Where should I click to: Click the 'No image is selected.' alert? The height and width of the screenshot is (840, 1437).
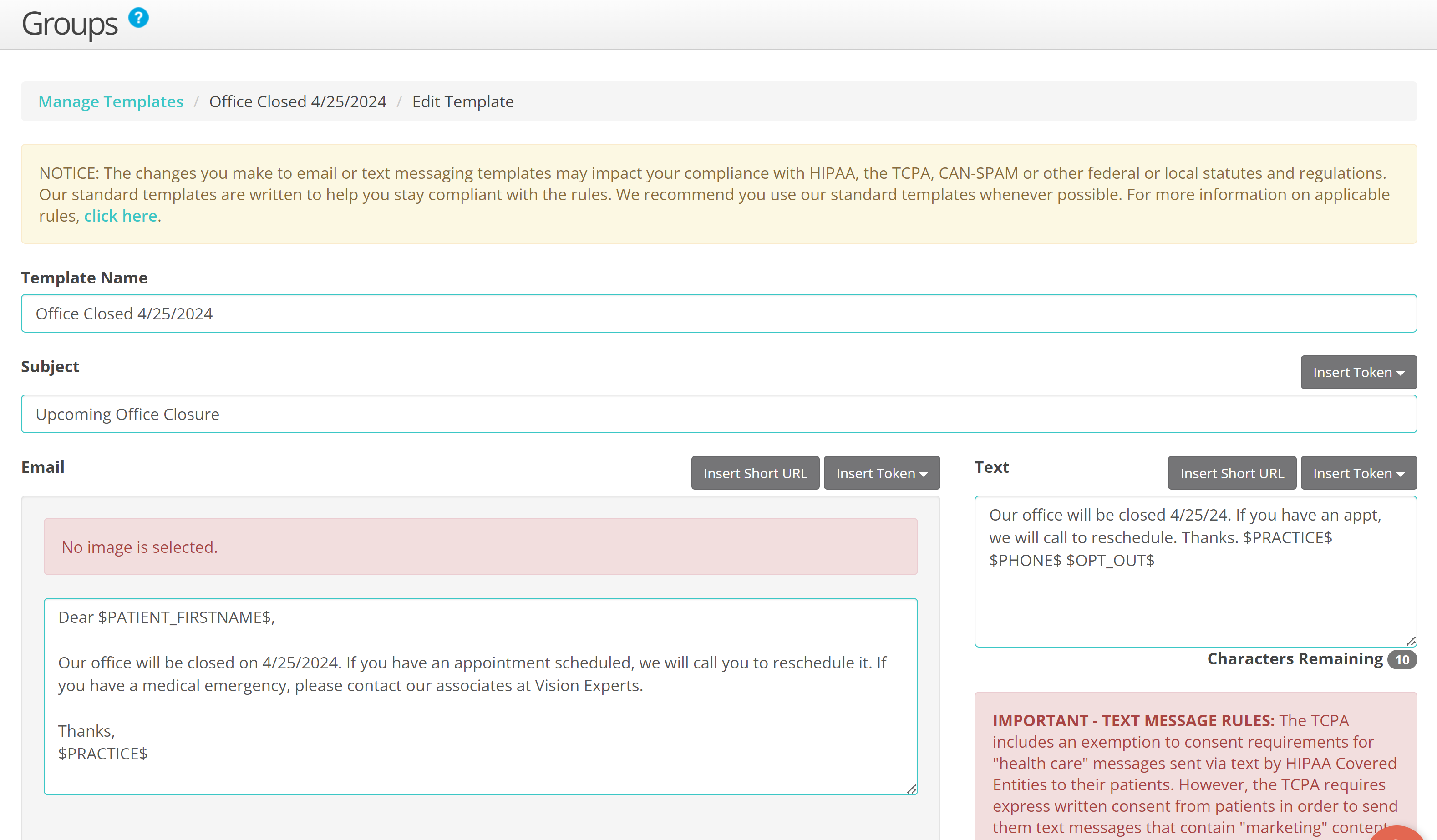(x=481, y=547)
